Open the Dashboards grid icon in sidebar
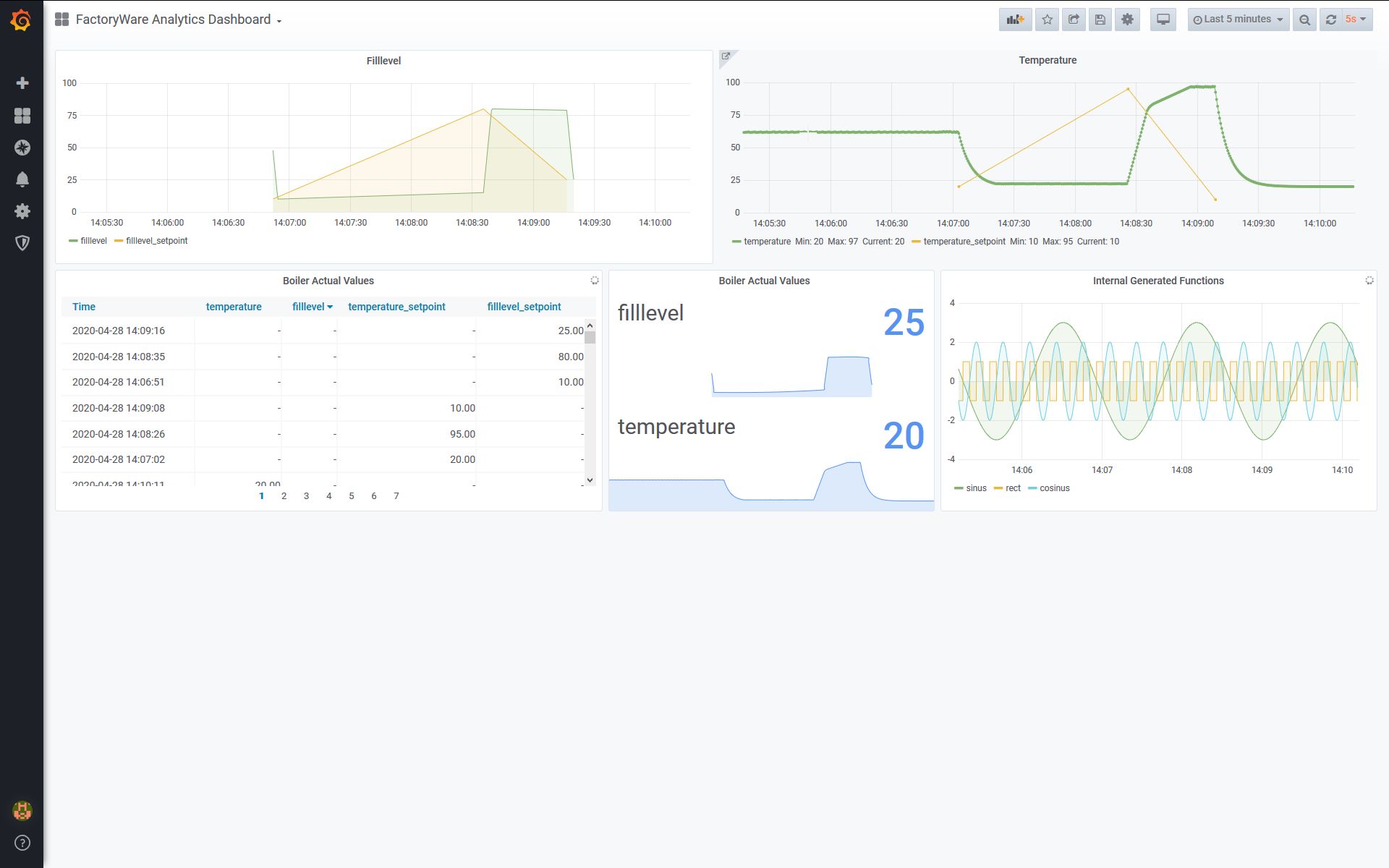The width and height of the screenshot is (1389, 868). click(x=22, y=116)
